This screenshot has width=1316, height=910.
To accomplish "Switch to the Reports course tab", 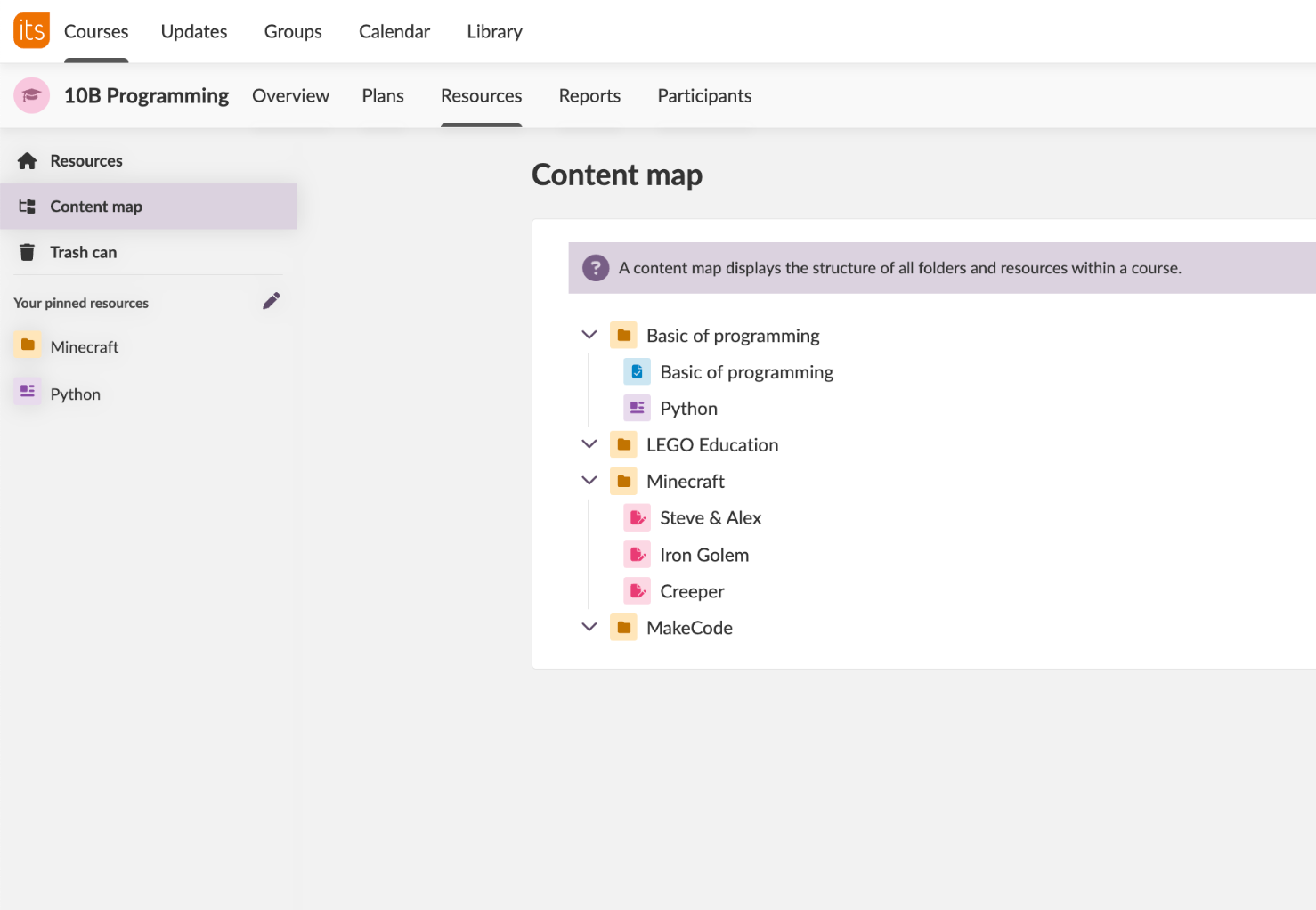I will tap(589, 95).
